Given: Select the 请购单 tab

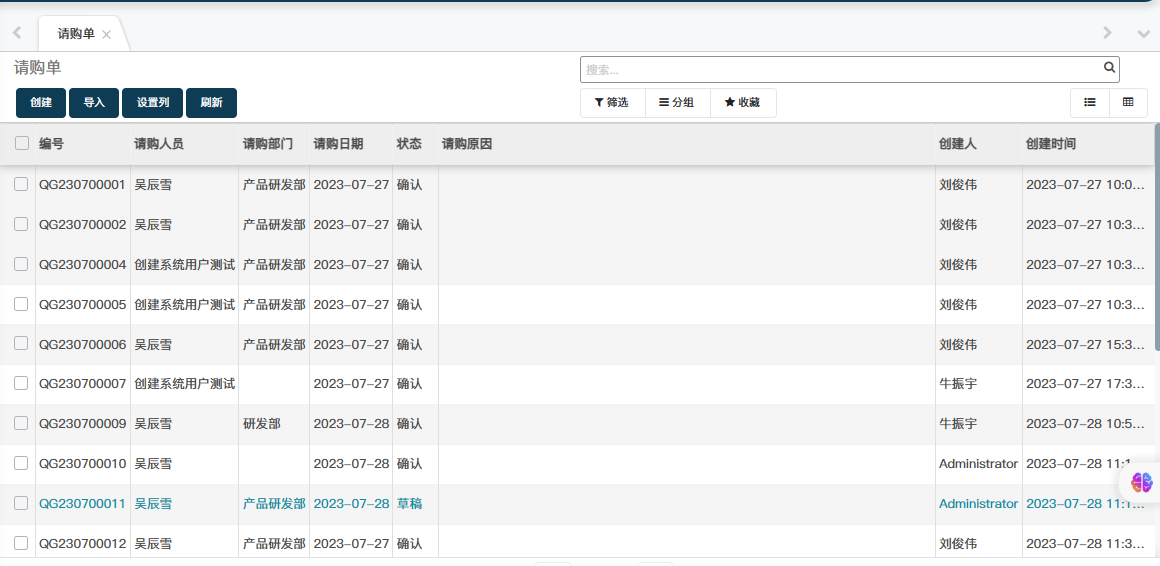Looking at the screenshot, I should coord(76,33).
